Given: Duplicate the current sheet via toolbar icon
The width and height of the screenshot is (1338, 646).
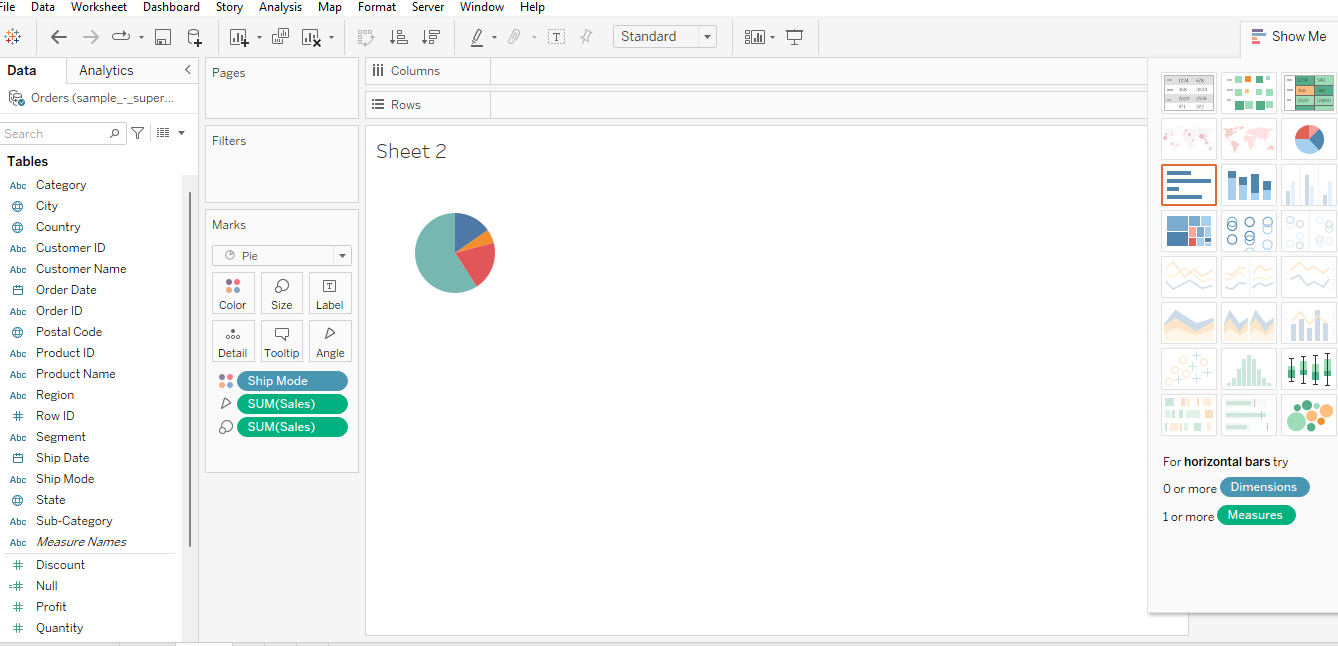Looking at the screenshot, I should tap(280, 36).
